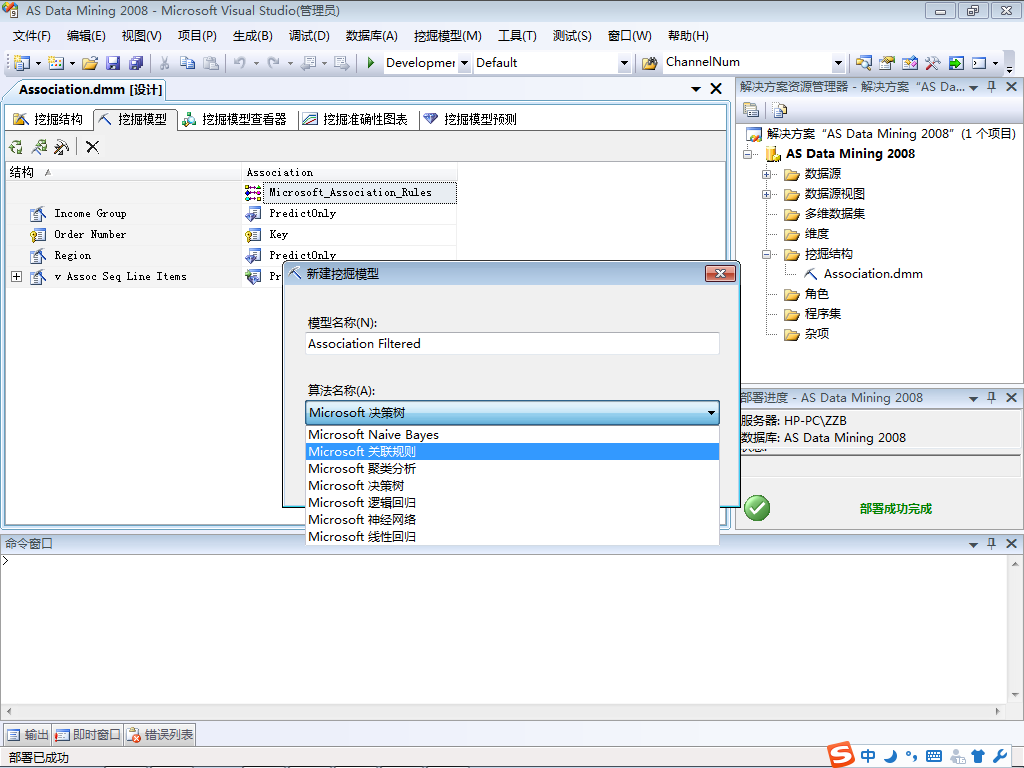Select Association.dmm in Solution Explorer
This screenshot has height=768, width=1024.
click(872, 274)
